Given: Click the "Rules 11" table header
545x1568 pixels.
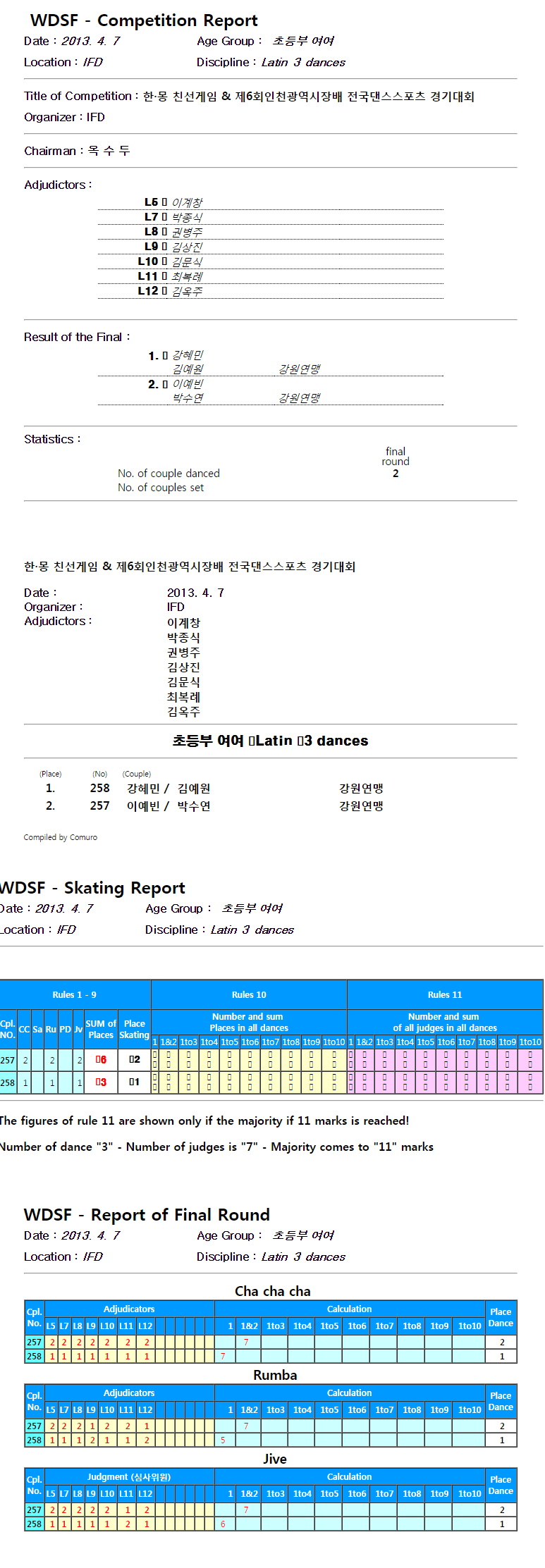Looking at the screenshot, I should (445, 995).
